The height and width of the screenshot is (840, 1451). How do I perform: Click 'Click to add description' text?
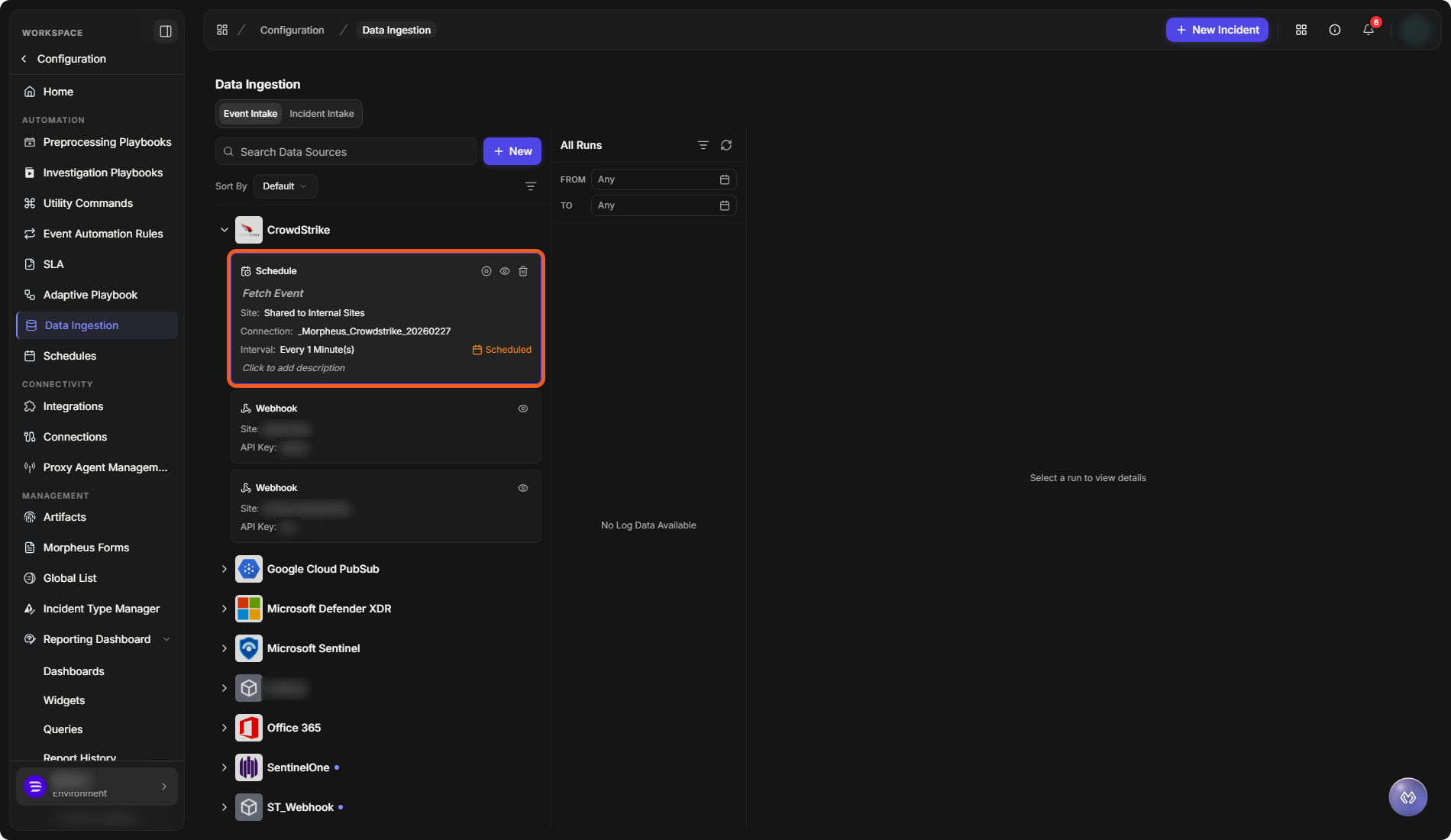pyautogui.click(x=294, y=368)
